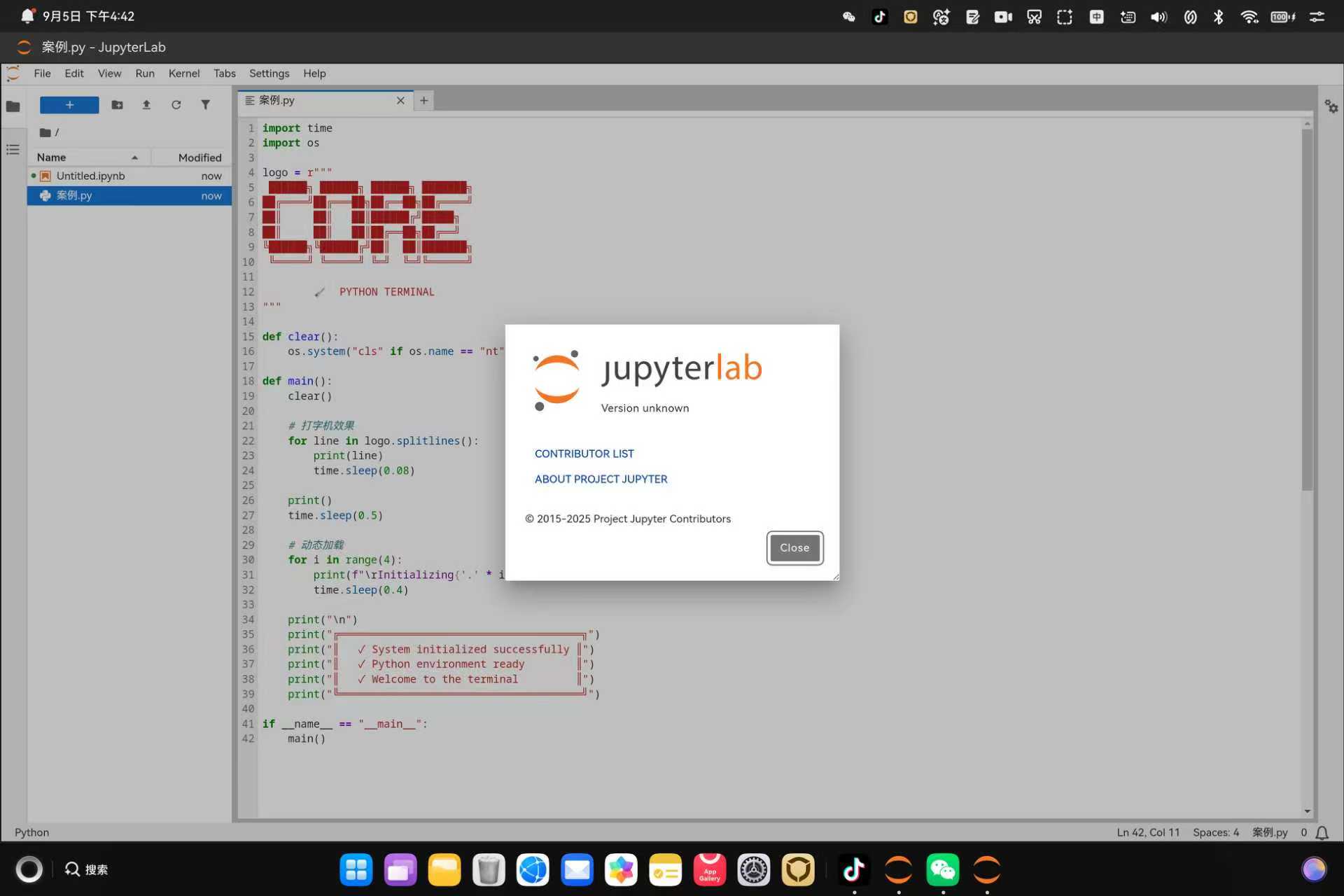The width and height of the screenshot is (1344, 896).
Task: Select 案例.py in file browser
Action: point(129,196)
